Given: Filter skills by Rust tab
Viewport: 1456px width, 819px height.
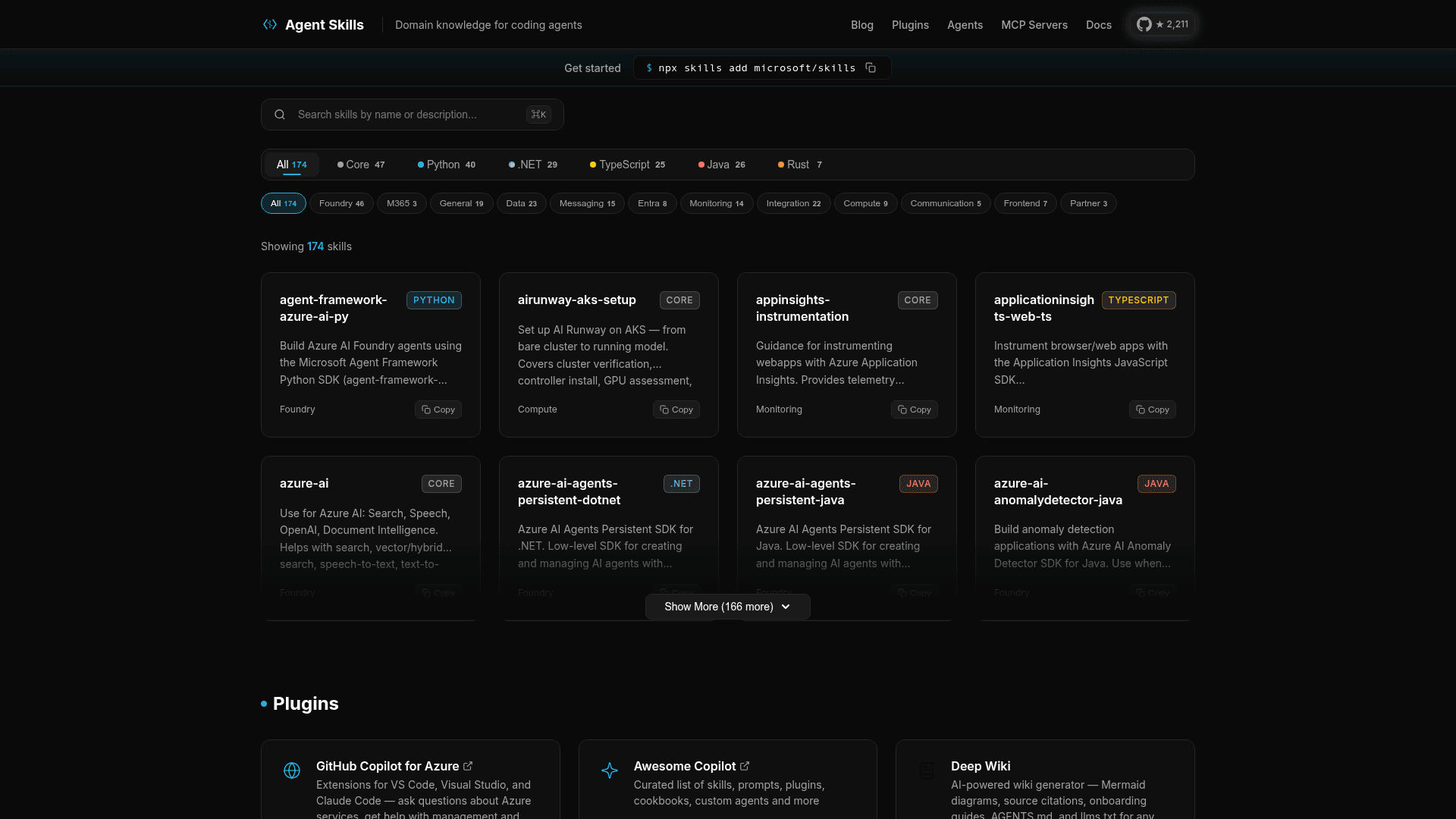Looking at the screenshot, I should tap(800, 165).
